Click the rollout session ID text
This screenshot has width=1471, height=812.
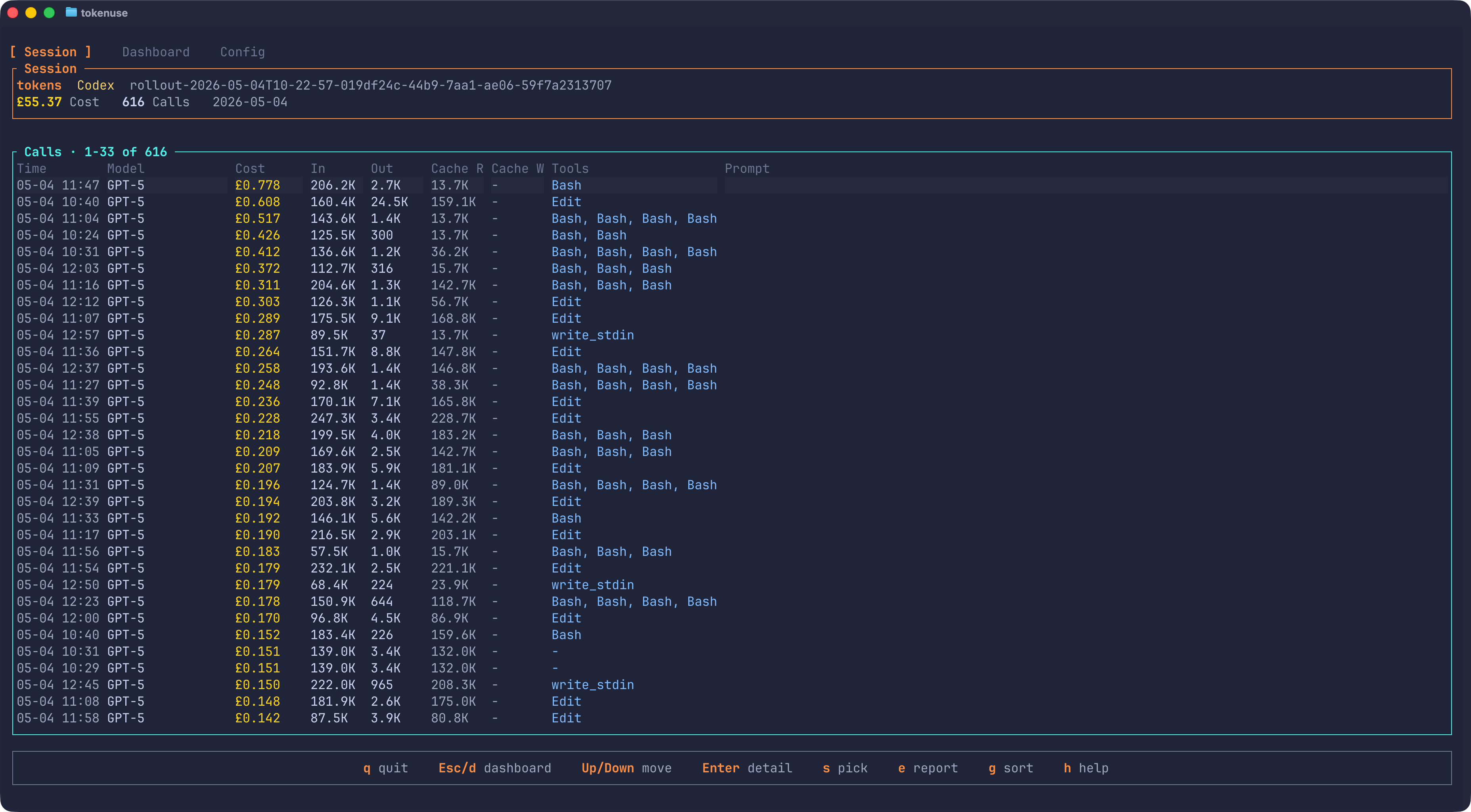[x=371, y=85]
